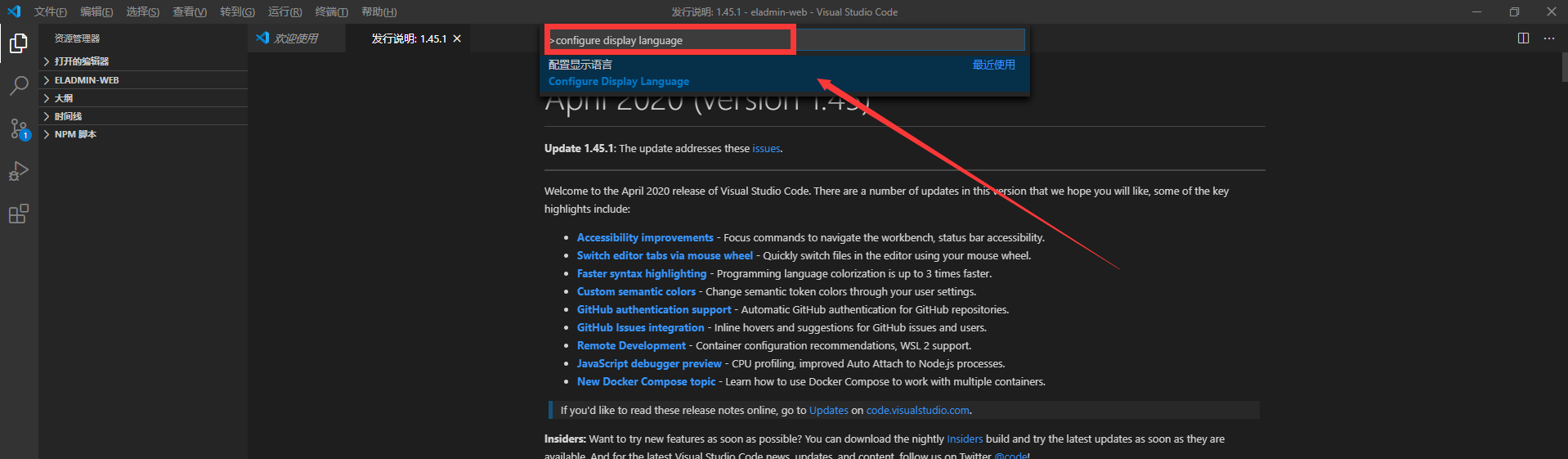Click the 资源管理器 panel title

[77, 38]
